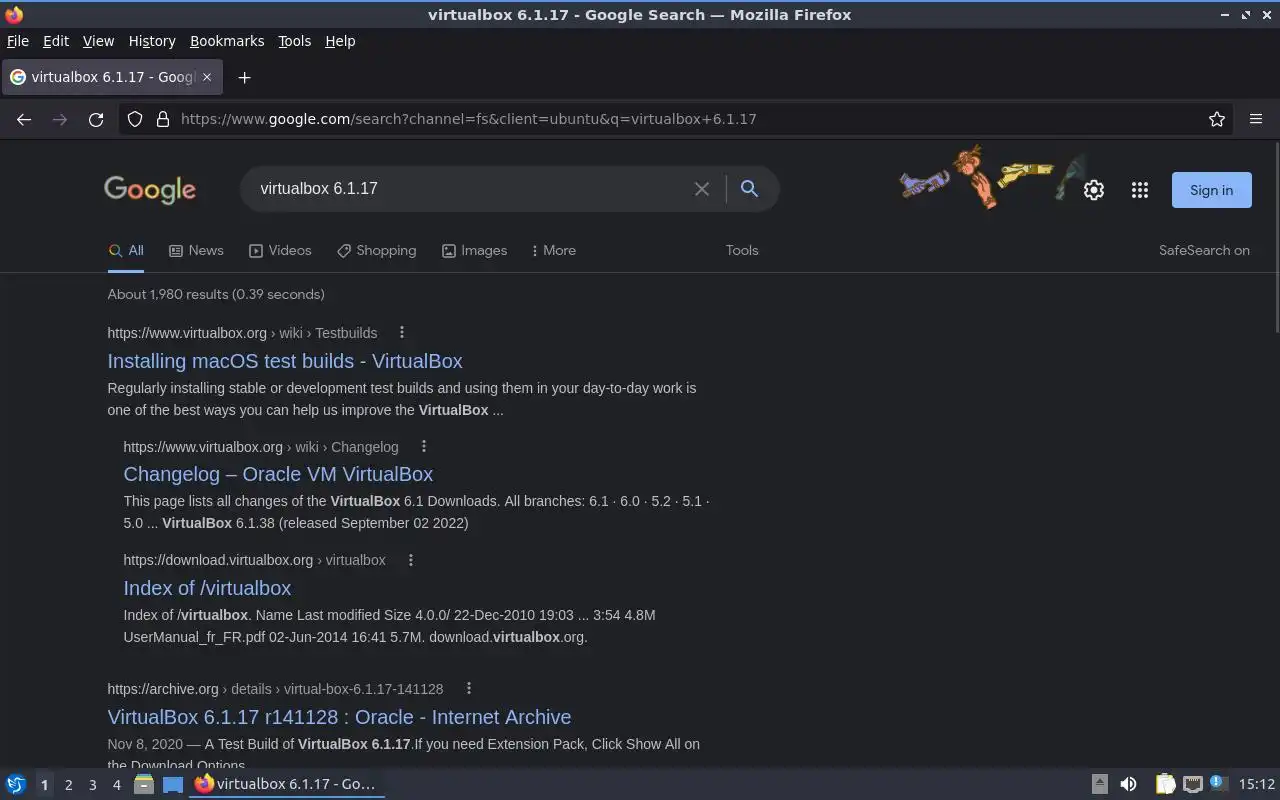Submit search with the magnifier icon
This screenshot has width=1280, height=800.
(749, 188)
